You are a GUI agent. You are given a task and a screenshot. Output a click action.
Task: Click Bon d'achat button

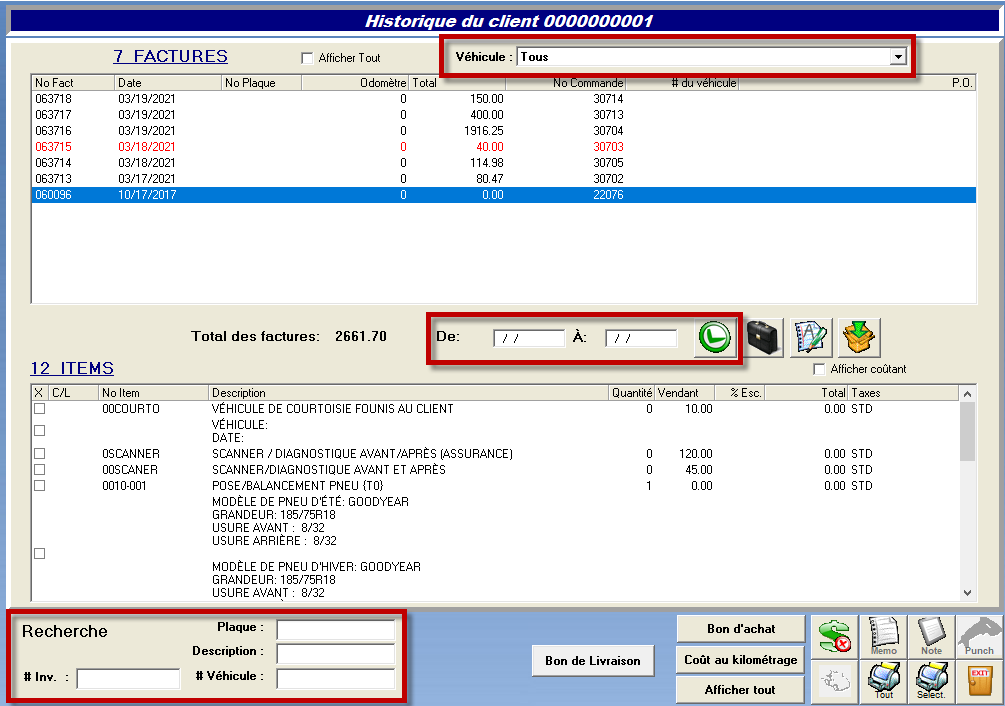741,629
